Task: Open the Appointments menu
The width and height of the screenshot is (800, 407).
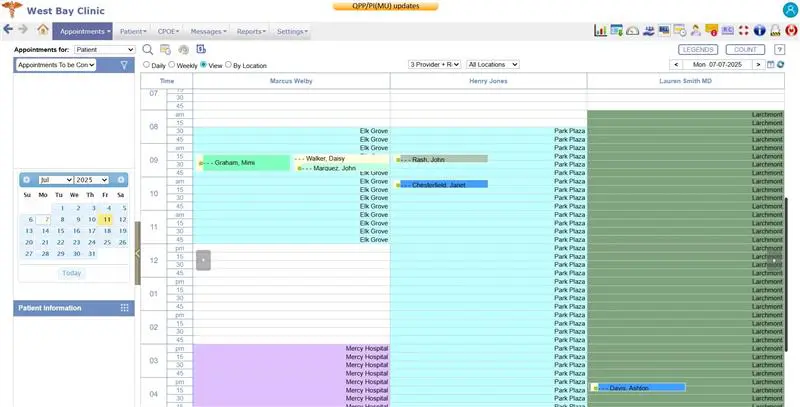Action: 83,31
